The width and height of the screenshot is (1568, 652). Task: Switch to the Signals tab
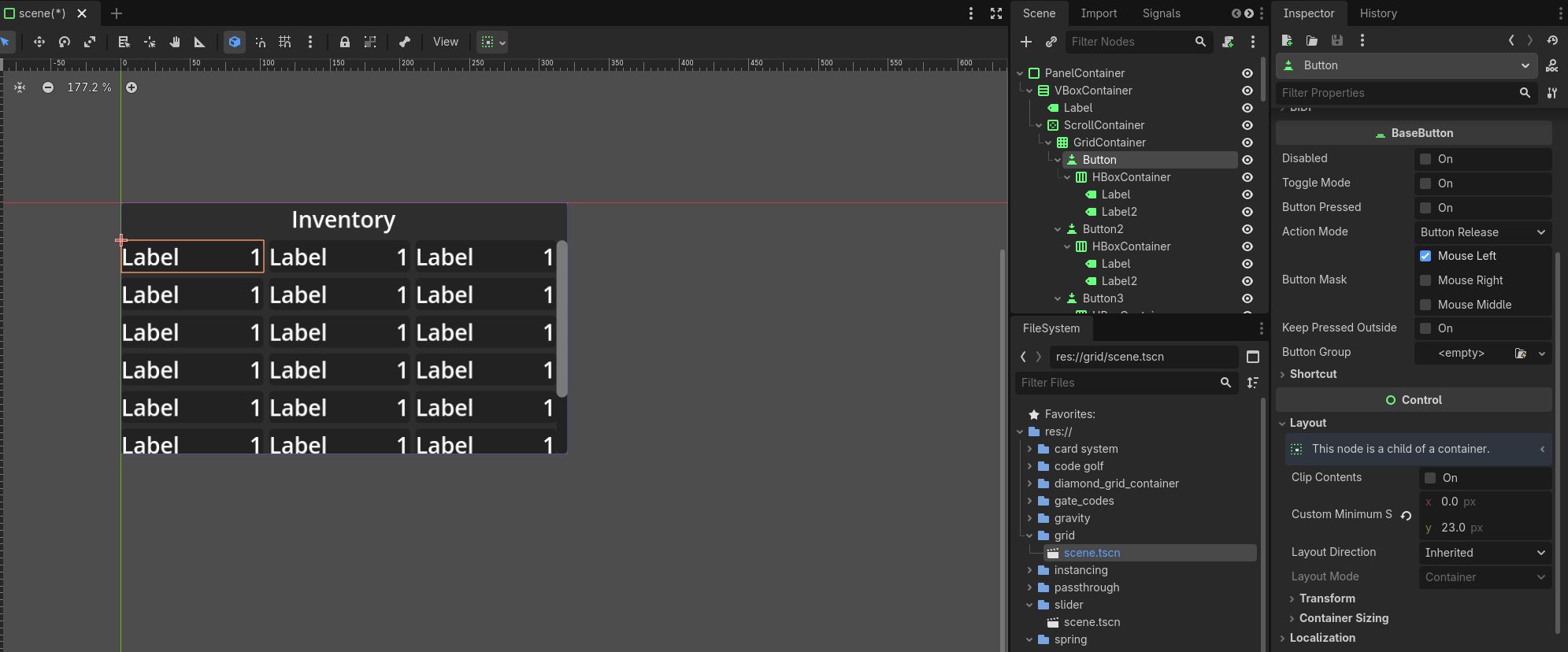tap(1161, 13)
